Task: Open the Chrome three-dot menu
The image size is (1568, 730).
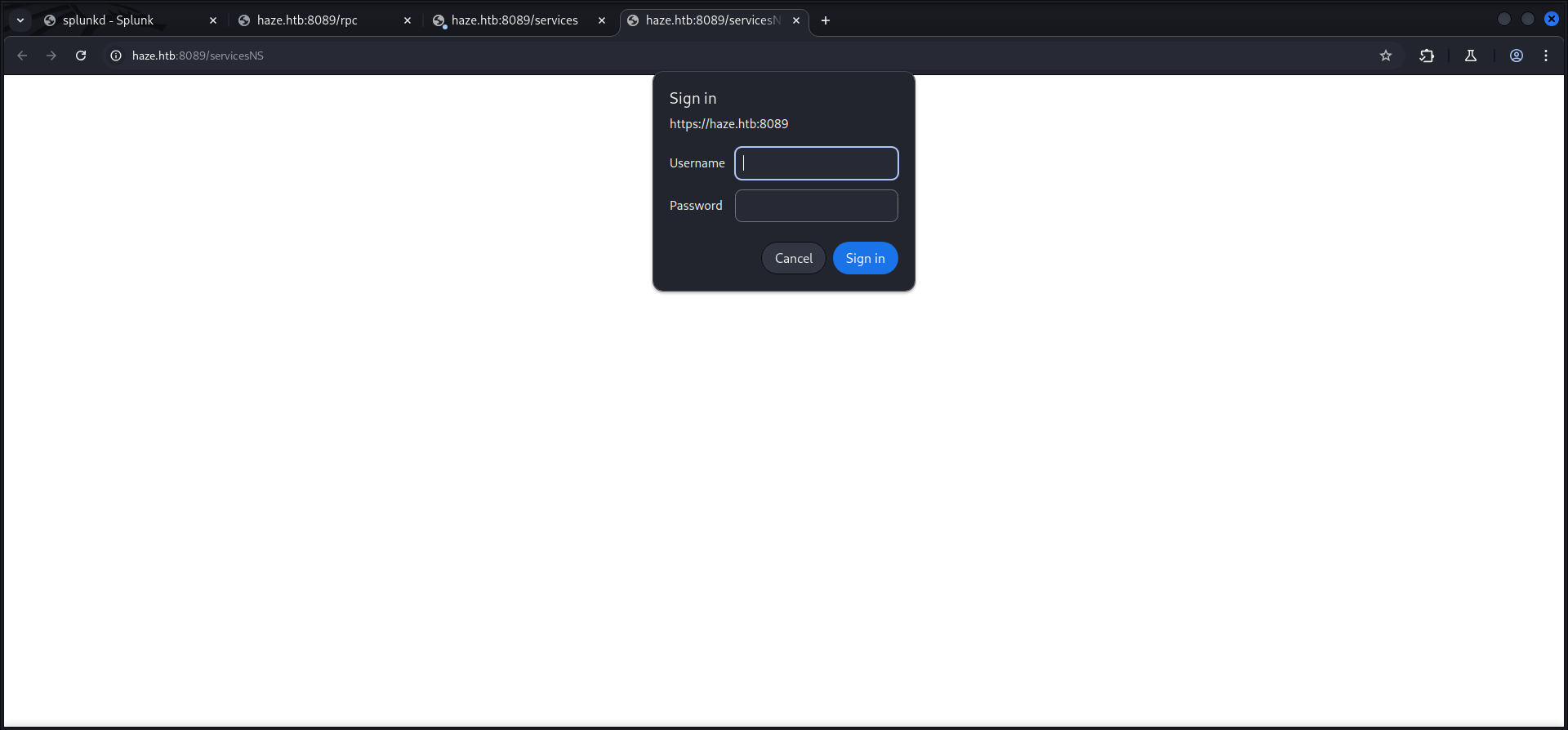Action: (1546, 56)
